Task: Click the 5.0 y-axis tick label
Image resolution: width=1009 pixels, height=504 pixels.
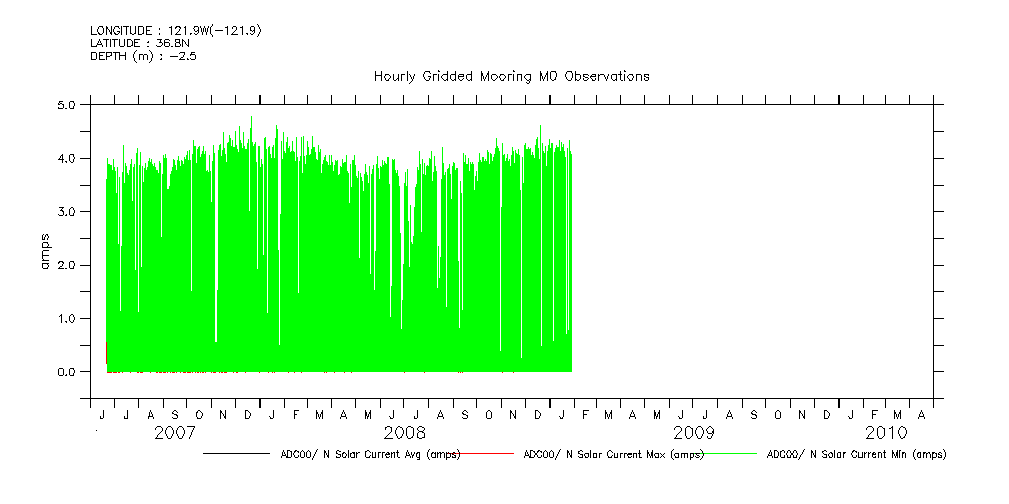Action: pos(67,105)
